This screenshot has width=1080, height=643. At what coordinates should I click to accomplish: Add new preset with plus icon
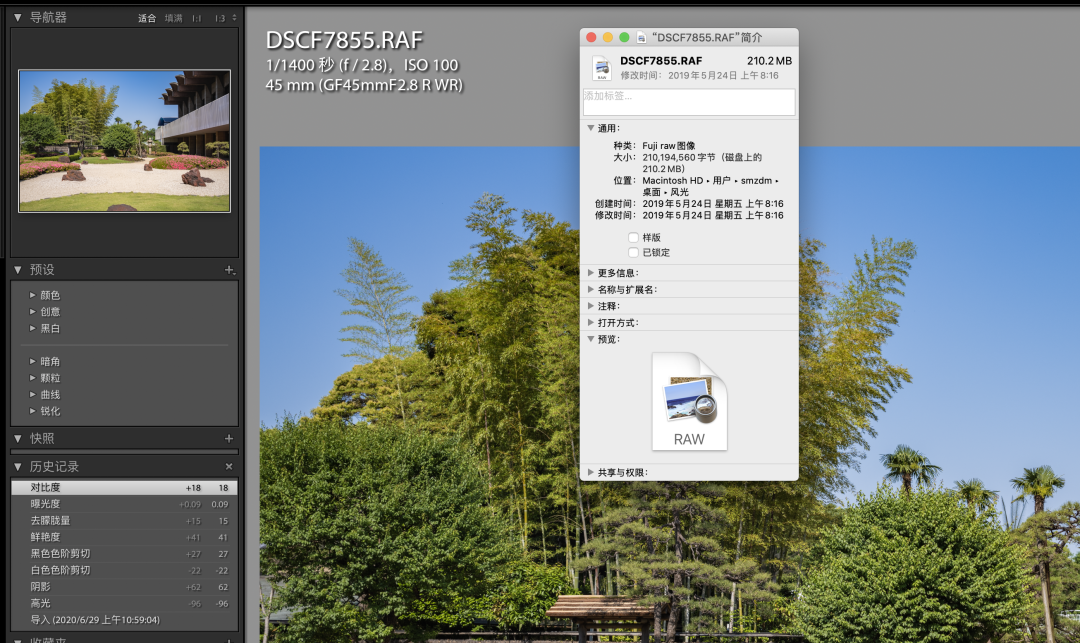(230, 270)
